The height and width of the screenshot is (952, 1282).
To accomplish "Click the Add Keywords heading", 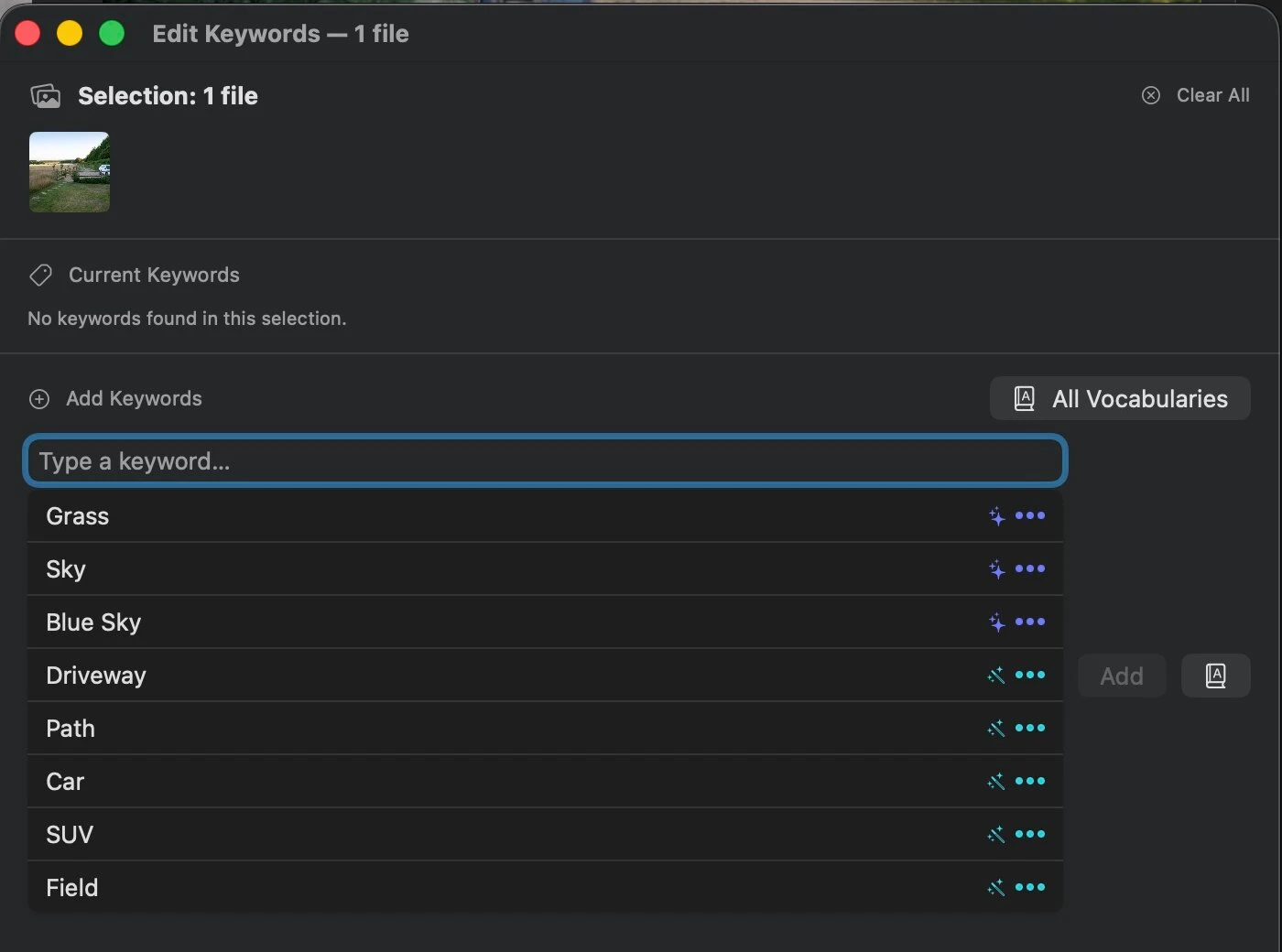I will (134, 398).
